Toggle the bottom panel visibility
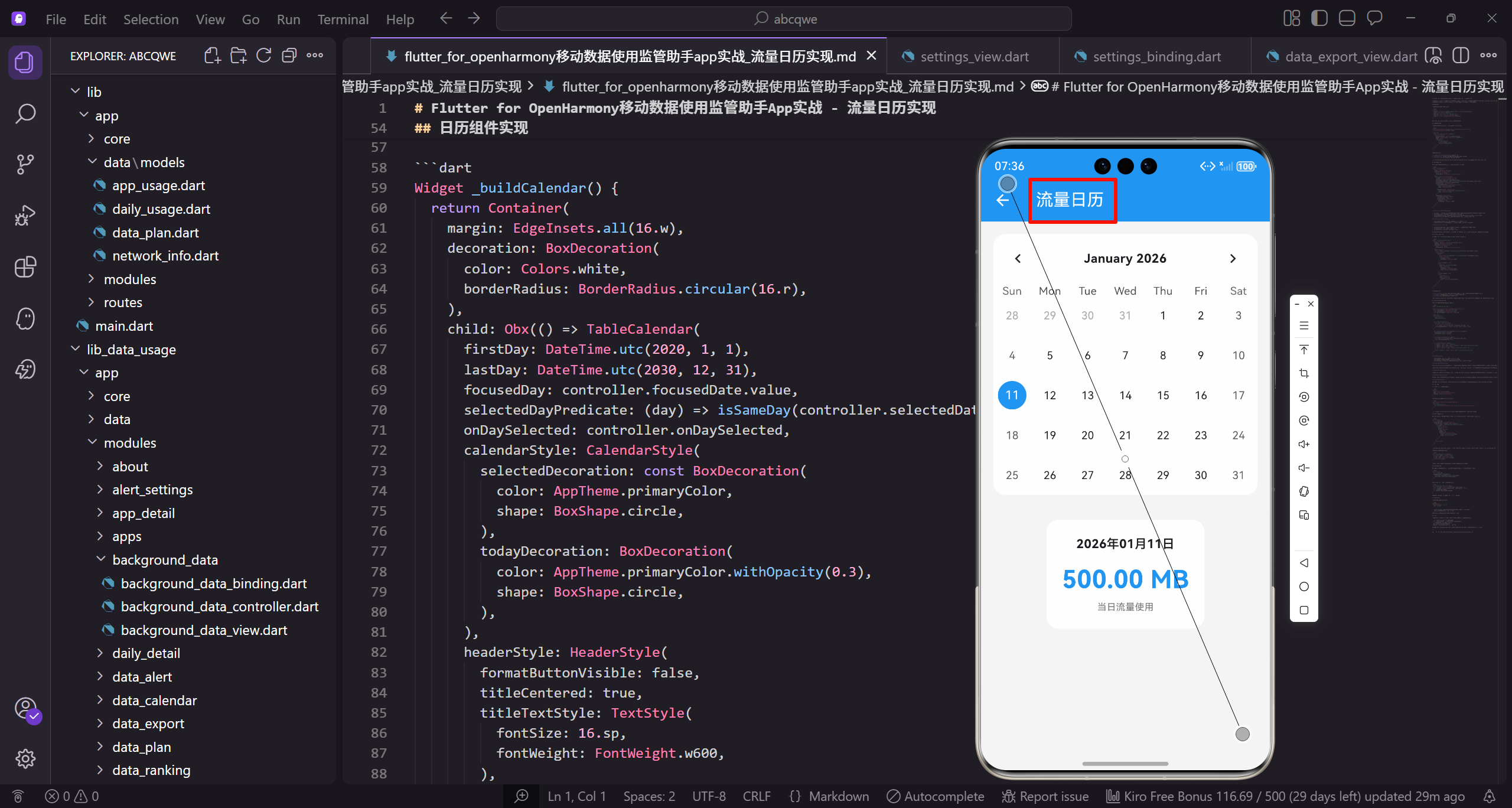The height and width of the screenshot is (808, 1512). 1347,18
